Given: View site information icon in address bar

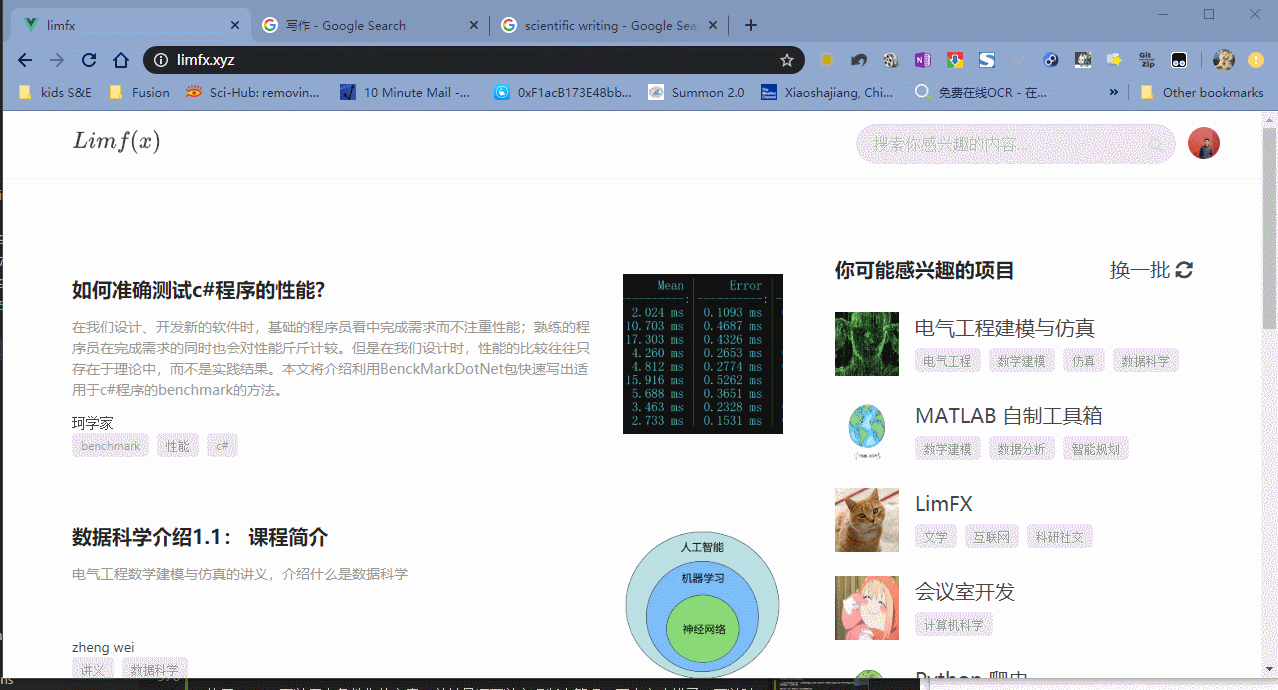Looking at the screenshot, I should (161, 60).
